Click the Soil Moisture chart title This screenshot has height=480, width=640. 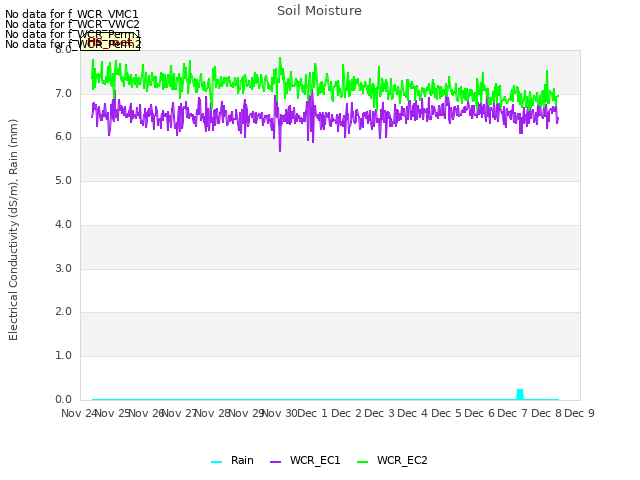tap(319, 11)
